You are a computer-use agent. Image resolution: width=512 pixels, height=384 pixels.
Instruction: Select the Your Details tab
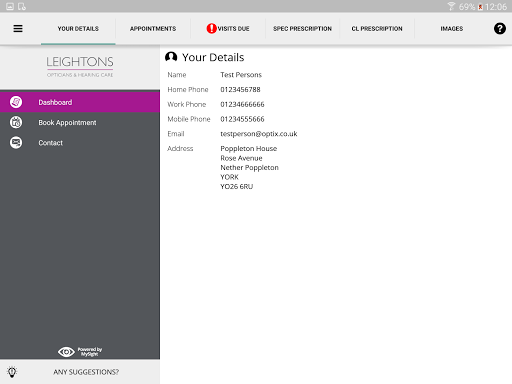(x=78, y=29)
